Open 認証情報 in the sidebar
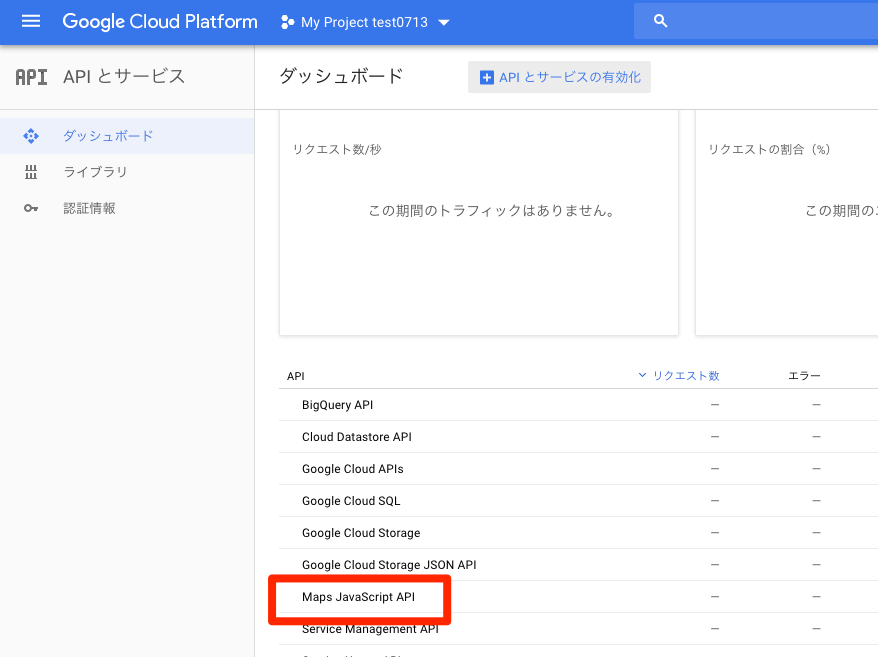 point(127,208)
